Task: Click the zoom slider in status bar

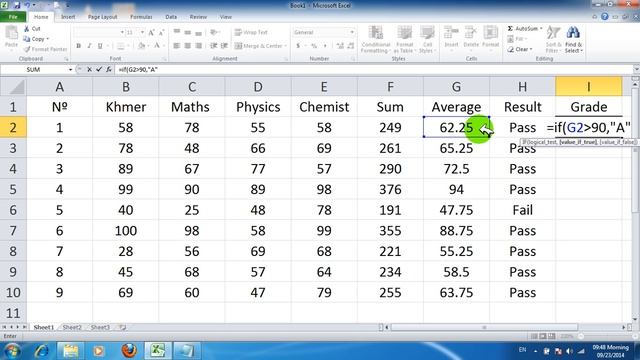Action: click(581, 336)
